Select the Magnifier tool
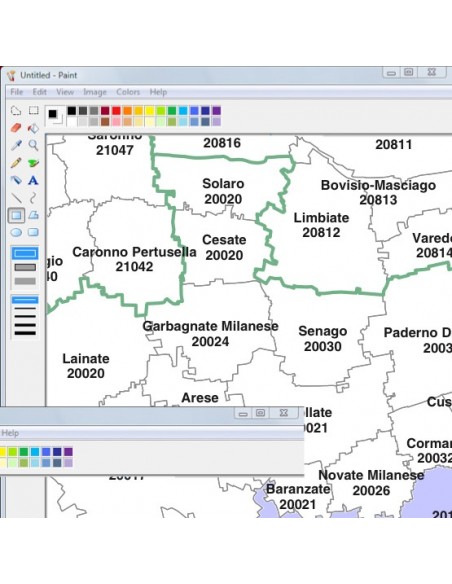Screen dimensions: 452x584 click(x=34, y=145)
